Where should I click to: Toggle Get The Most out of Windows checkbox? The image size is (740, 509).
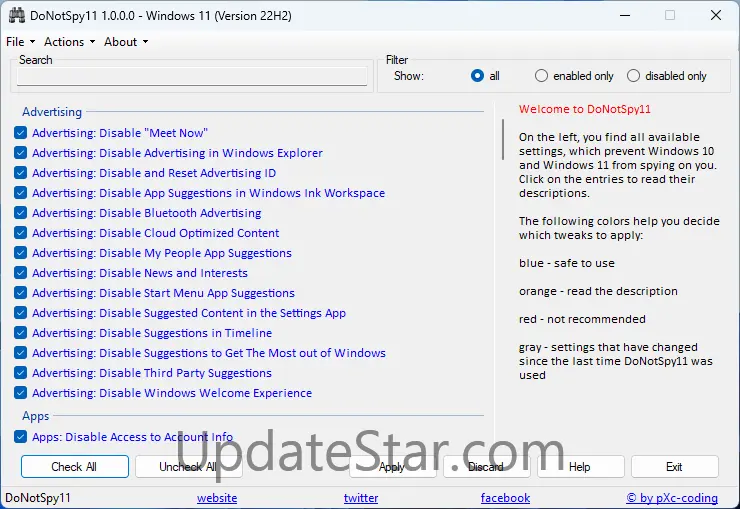point(20,352)
